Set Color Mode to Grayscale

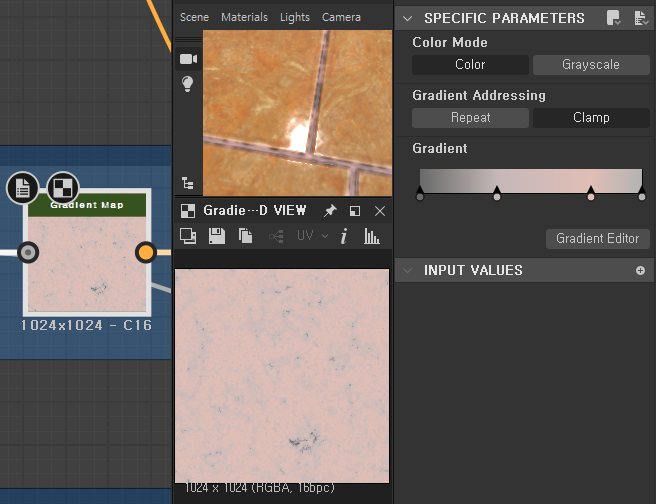coord(591,65)
